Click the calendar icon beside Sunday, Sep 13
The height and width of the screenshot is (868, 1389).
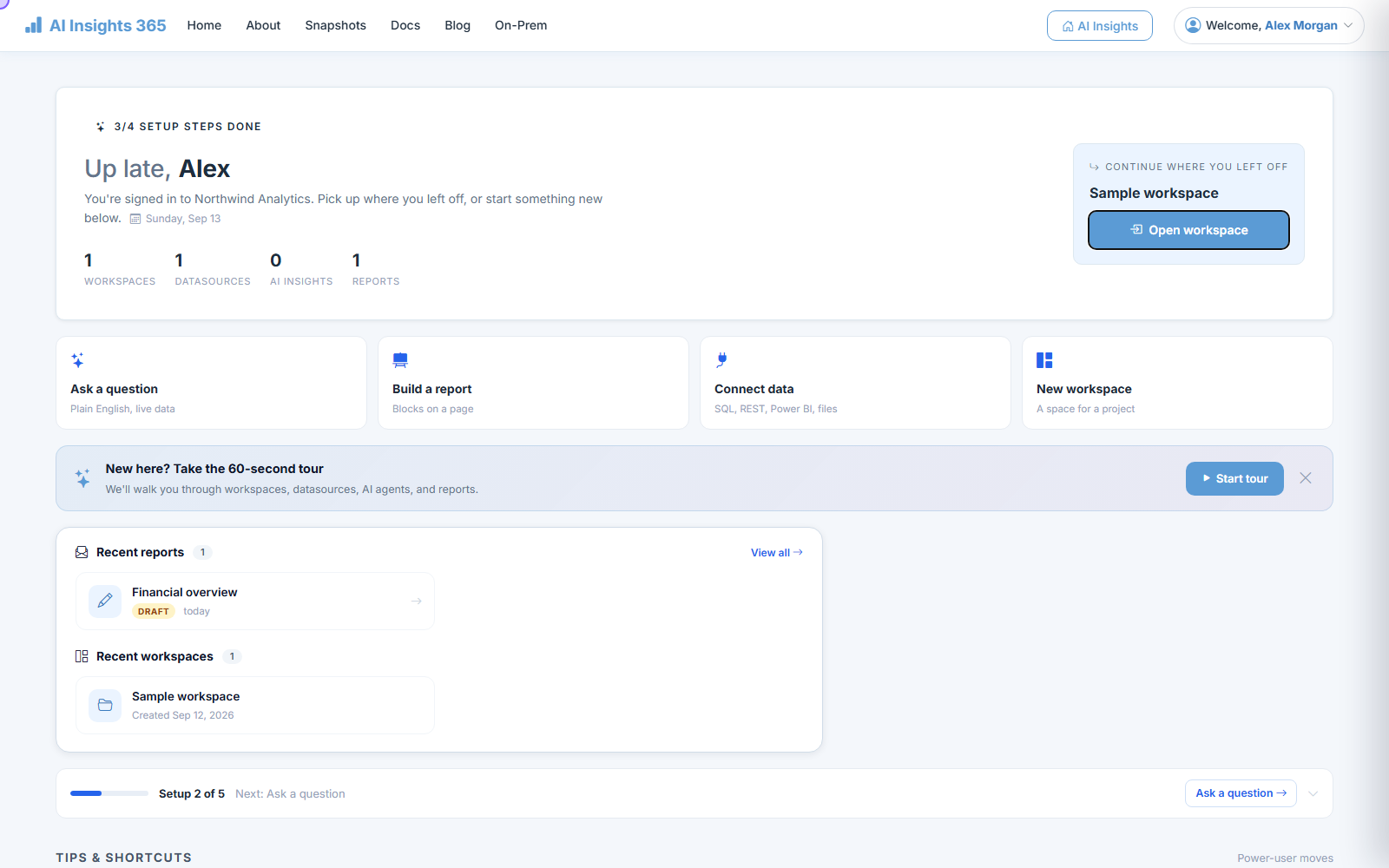(135, 219)
